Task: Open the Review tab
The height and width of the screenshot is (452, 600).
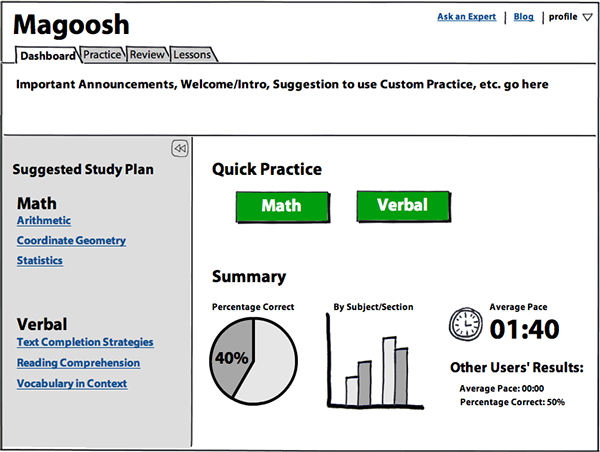Action: [x=147, y=55]
